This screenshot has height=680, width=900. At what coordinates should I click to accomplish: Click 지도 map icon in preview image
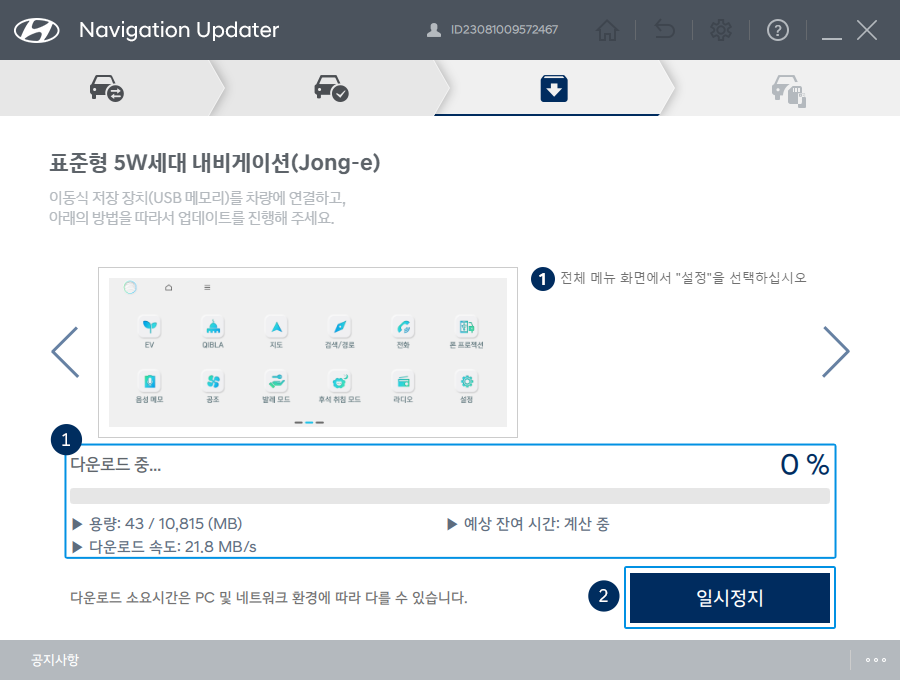pyautogui.click(x=277, y=327)
